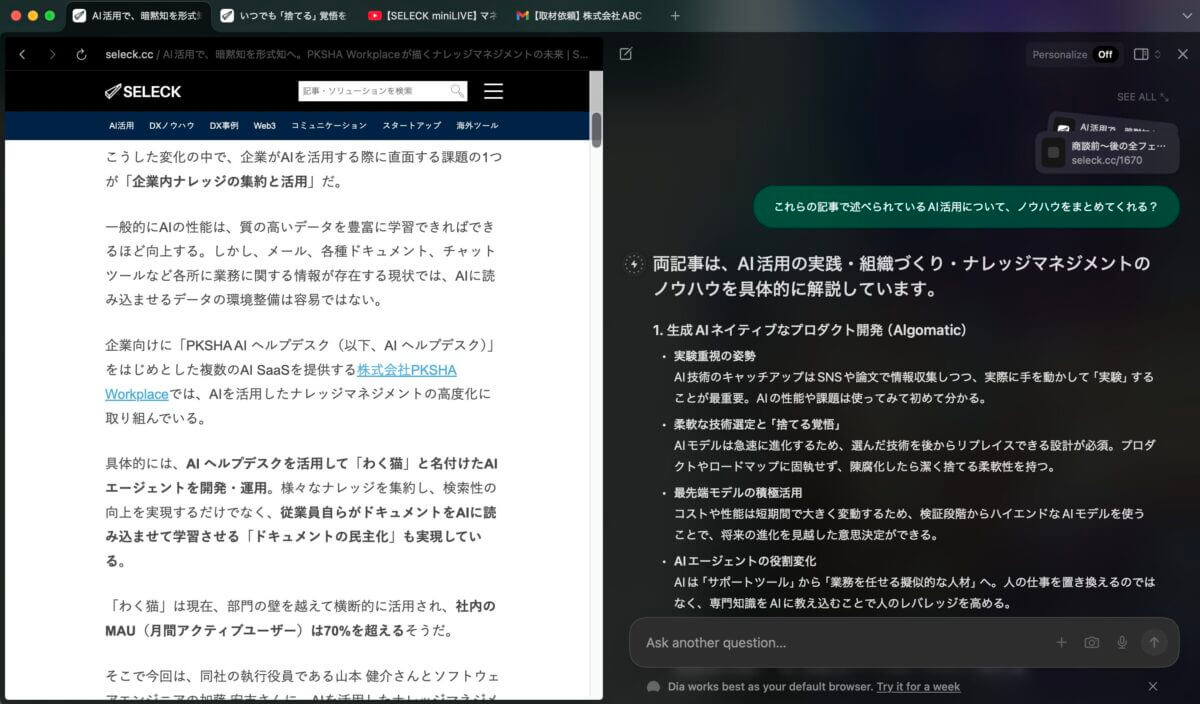Click the user question message bubble

(966, 207)
